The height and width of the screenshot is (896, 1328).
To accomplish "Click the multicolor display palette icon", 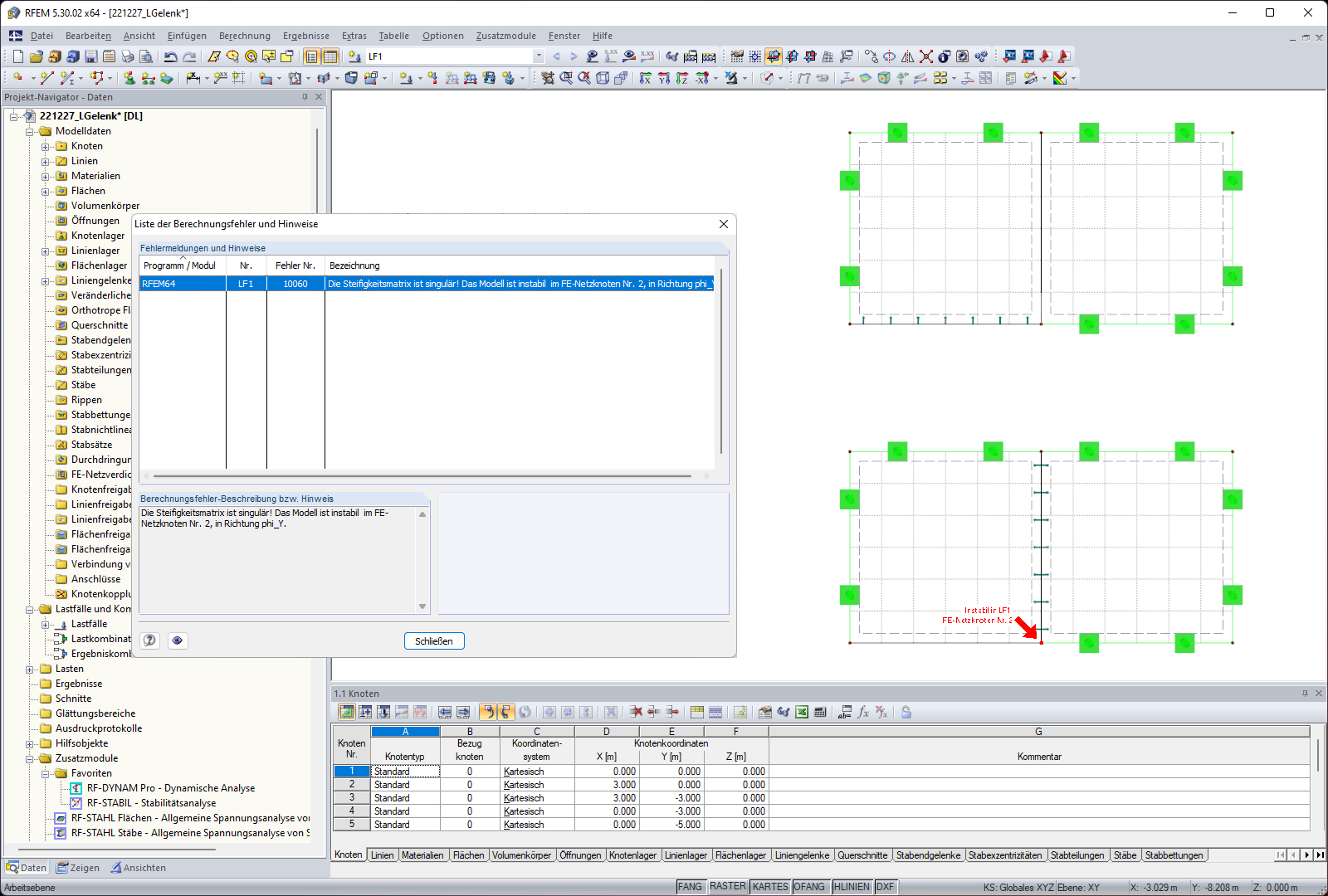I will click(1060, 78).
